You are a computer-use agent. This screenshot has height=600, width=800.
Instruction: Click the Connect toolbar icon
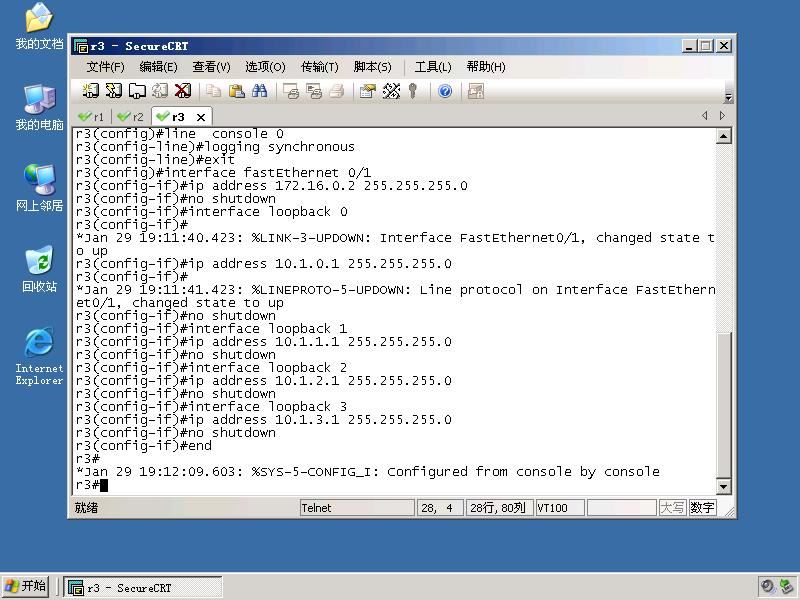(90, 91)
